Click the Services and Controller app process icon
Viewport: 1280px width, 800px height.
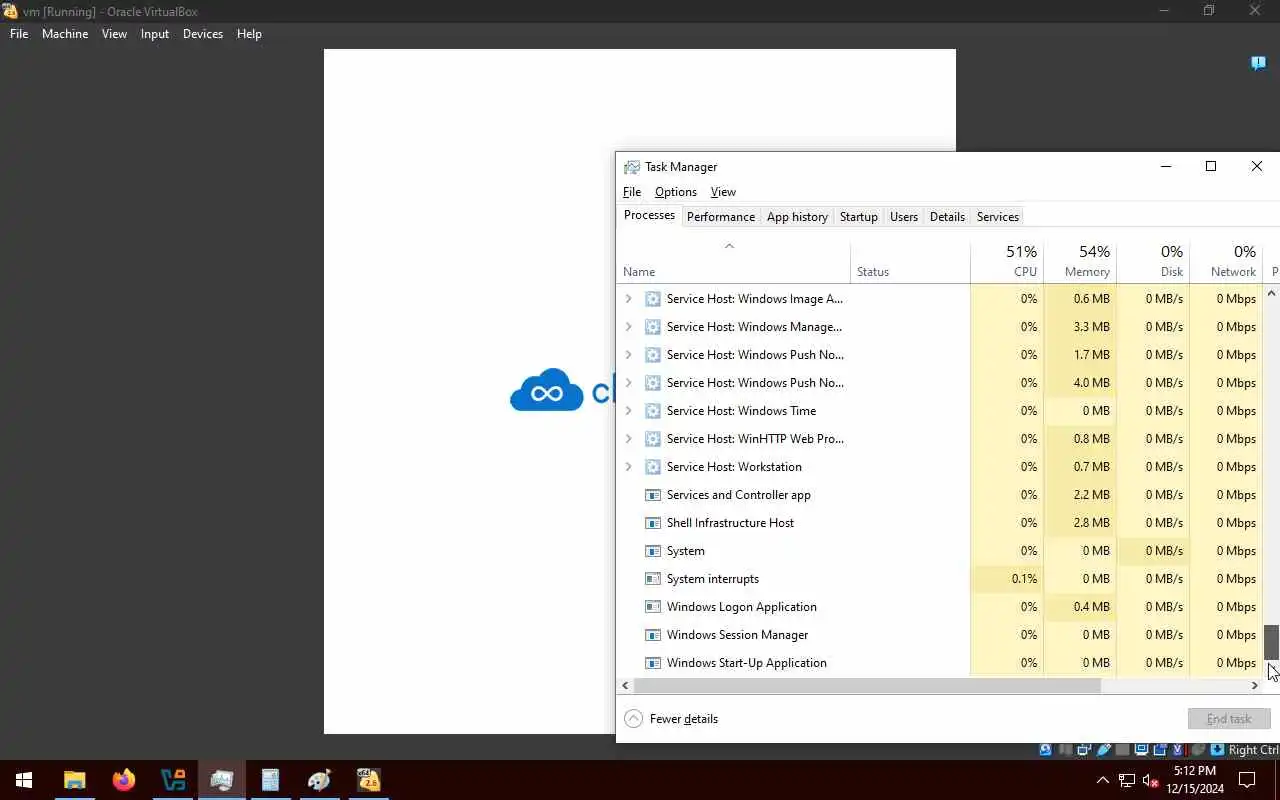click(x=653, y=495)
